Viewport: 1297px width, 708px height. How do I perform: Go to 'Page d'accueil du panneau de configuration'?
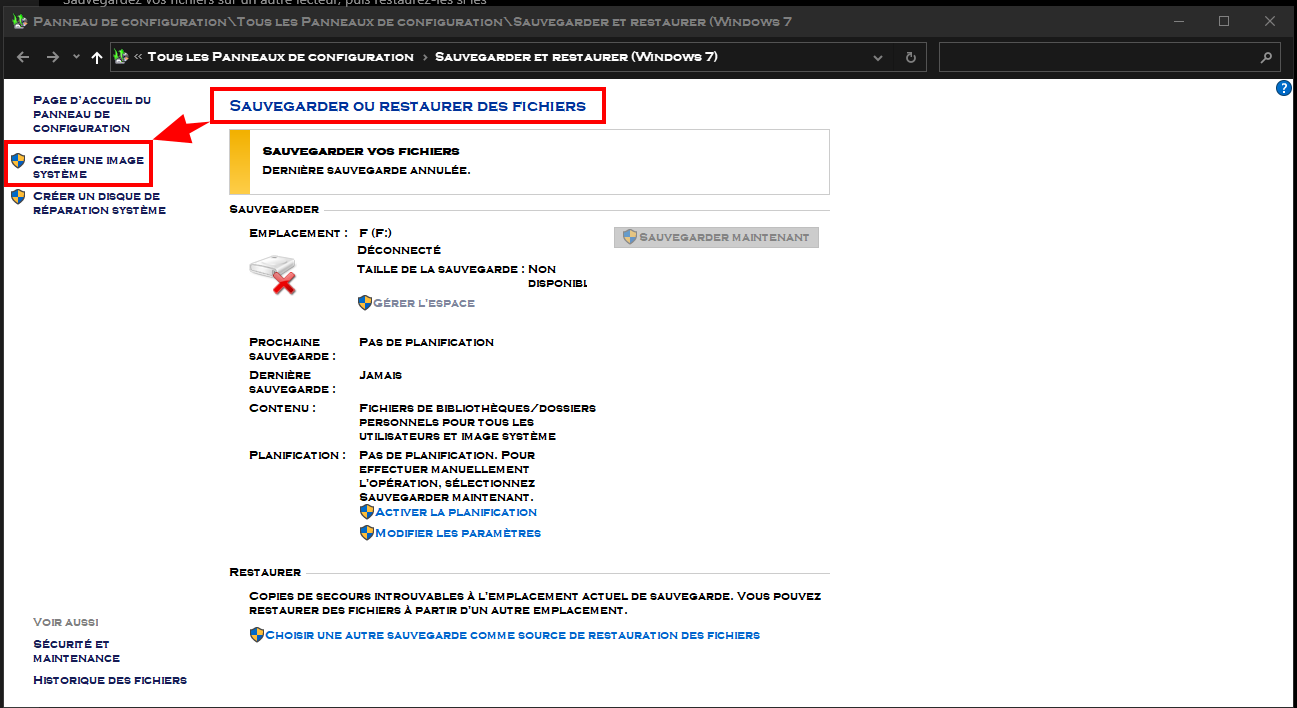pos(91,114)
